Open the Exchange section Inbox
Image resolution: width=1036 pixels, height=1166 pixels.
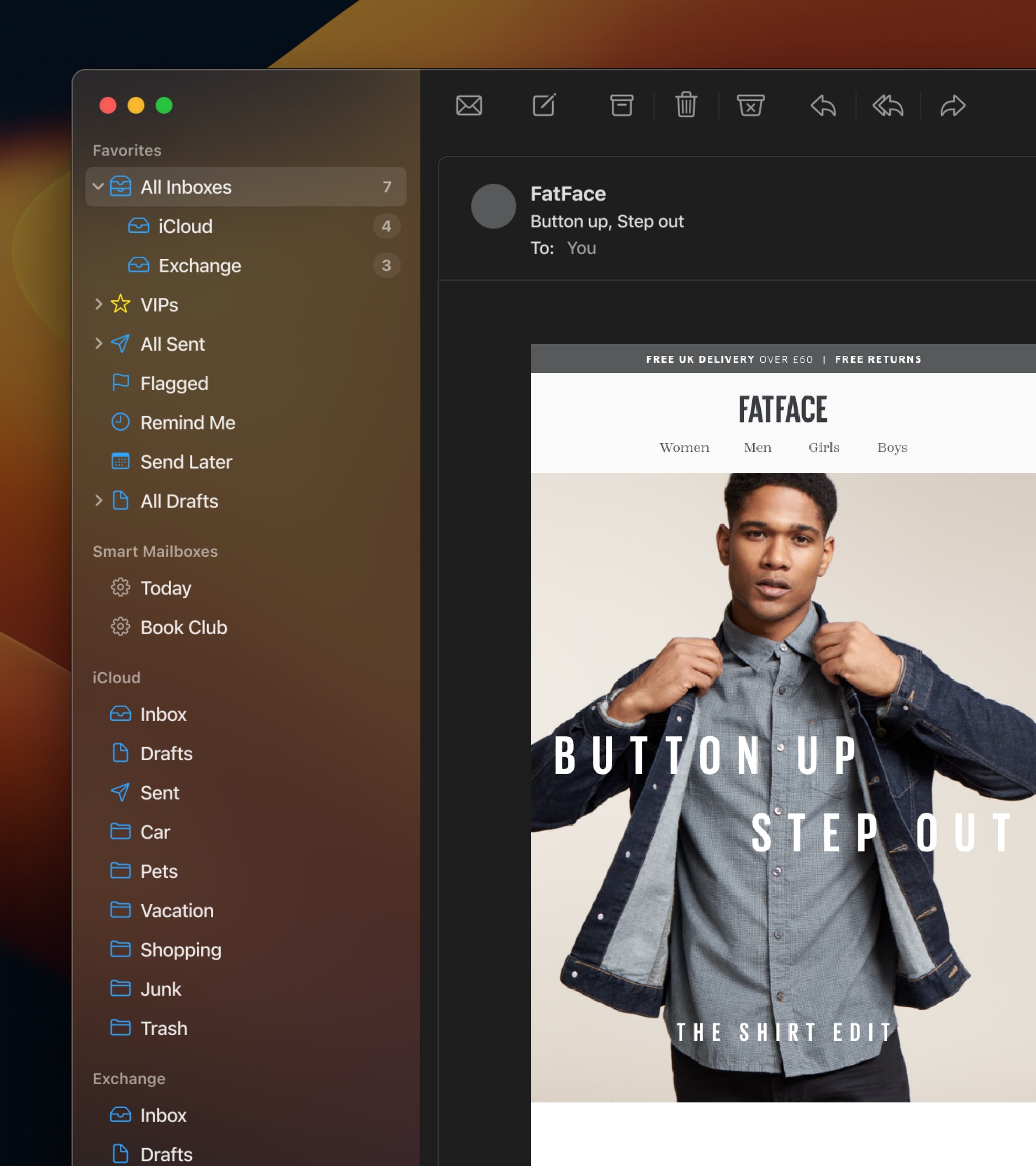click(246, 1115)
